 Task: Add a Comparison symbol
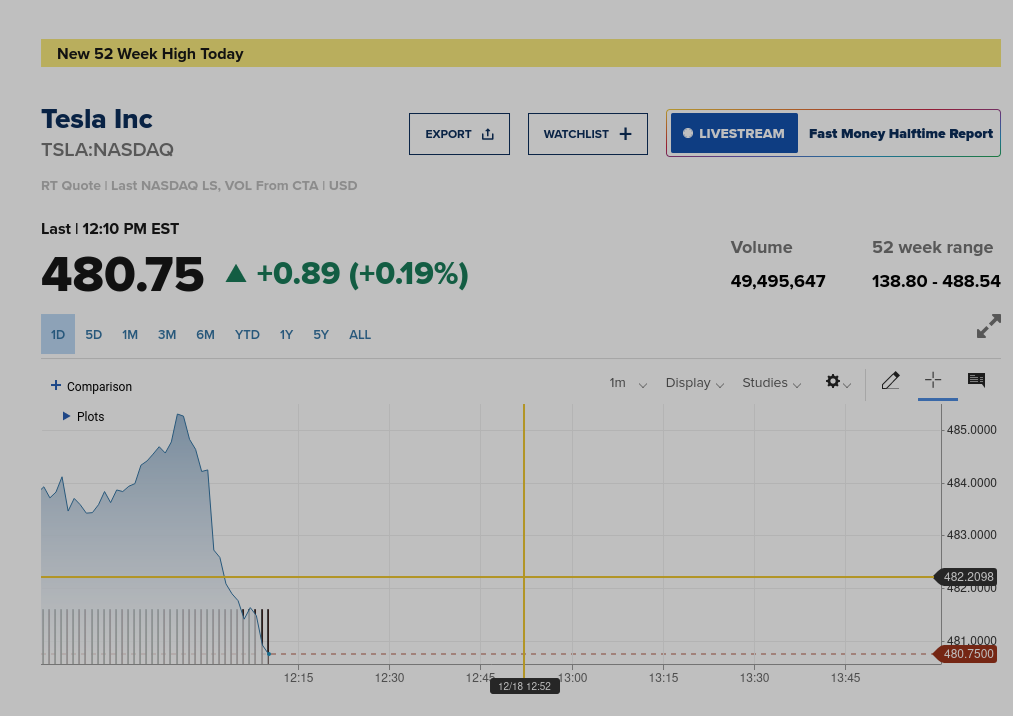tap(92, 386)
